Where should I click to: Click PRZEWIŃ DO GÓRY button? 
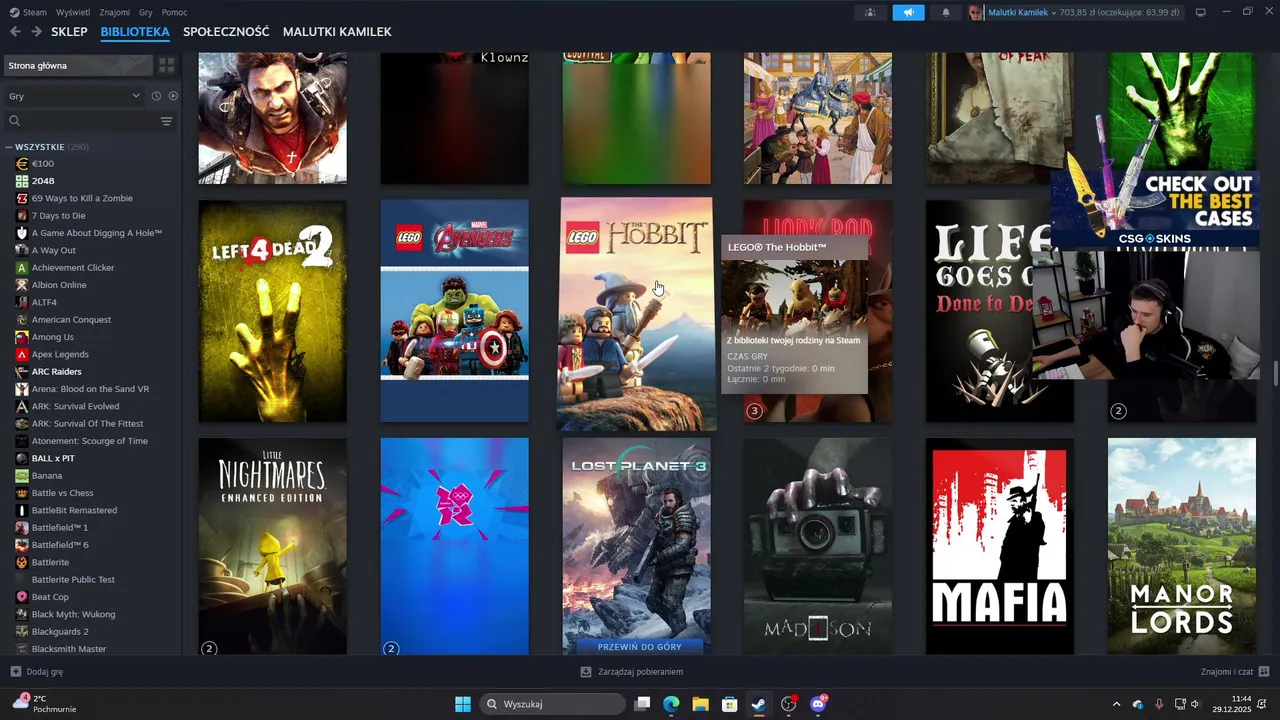(639, 647)
